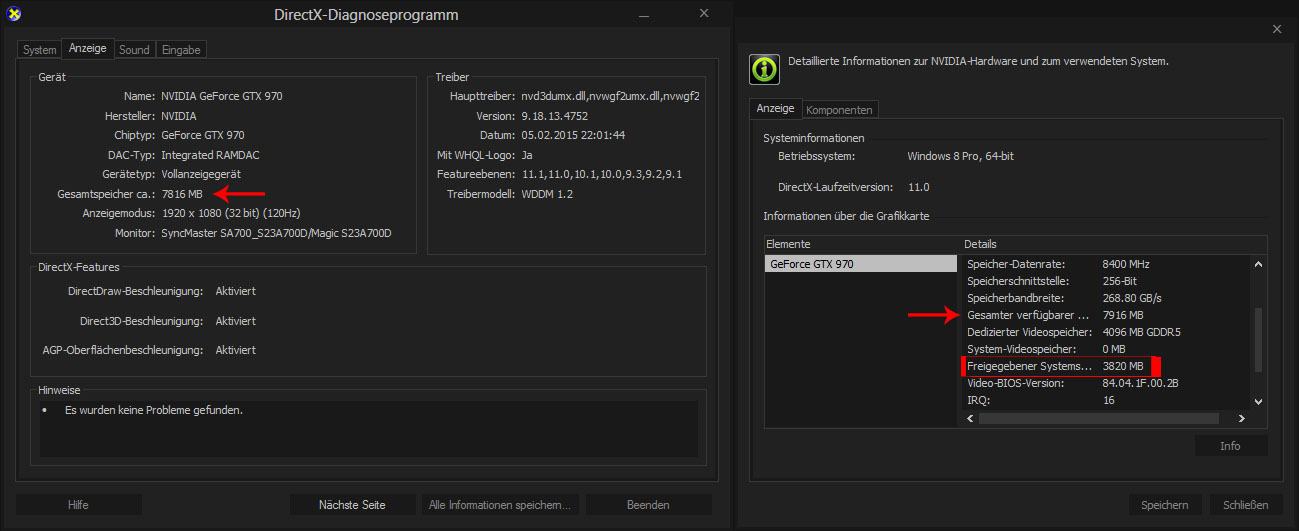Click the DirectDraw-Beschleunigung Aktiviert value
1299x531 pixels.
coord(236,291)
